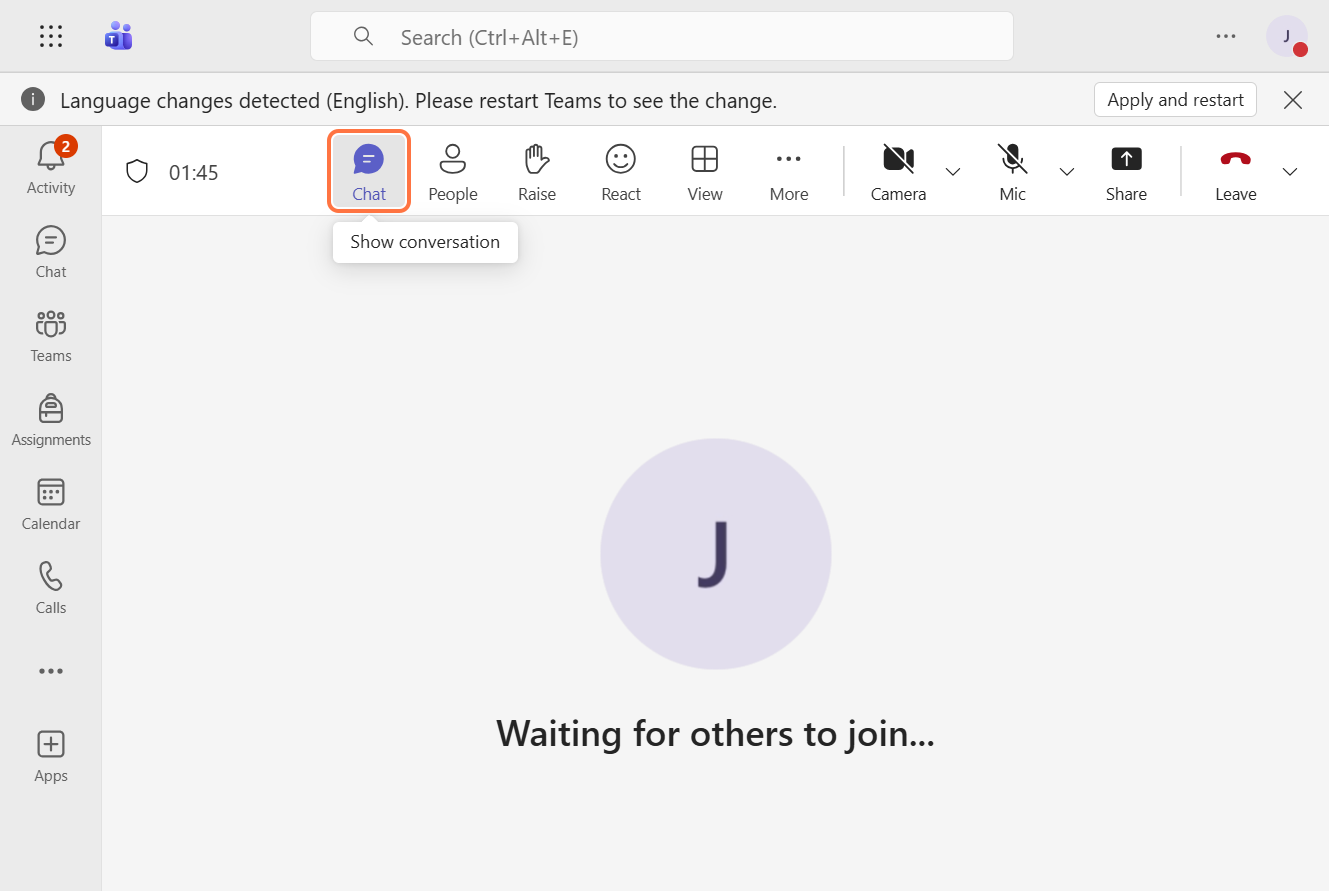Click the Apply and restart button
Image resolution: width=1329 pixels, height=891 pixels.
1175,100
